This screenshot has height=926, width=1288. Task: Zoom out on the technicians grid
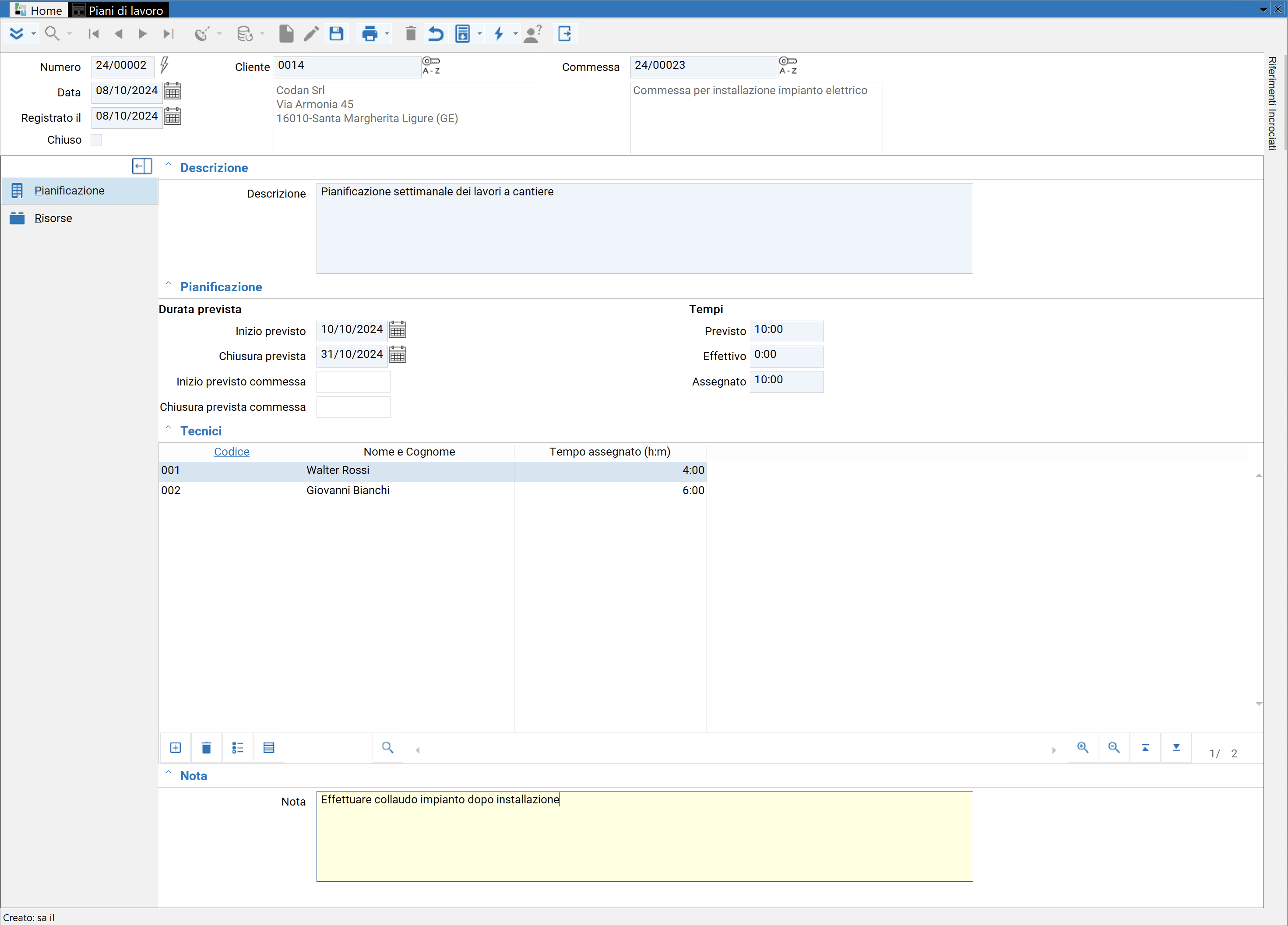click(1114, 748)
